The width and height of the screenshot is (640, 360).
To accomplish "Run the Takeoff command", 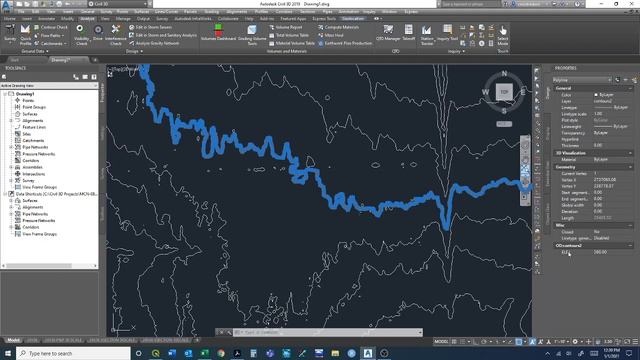I will [409, 33].
